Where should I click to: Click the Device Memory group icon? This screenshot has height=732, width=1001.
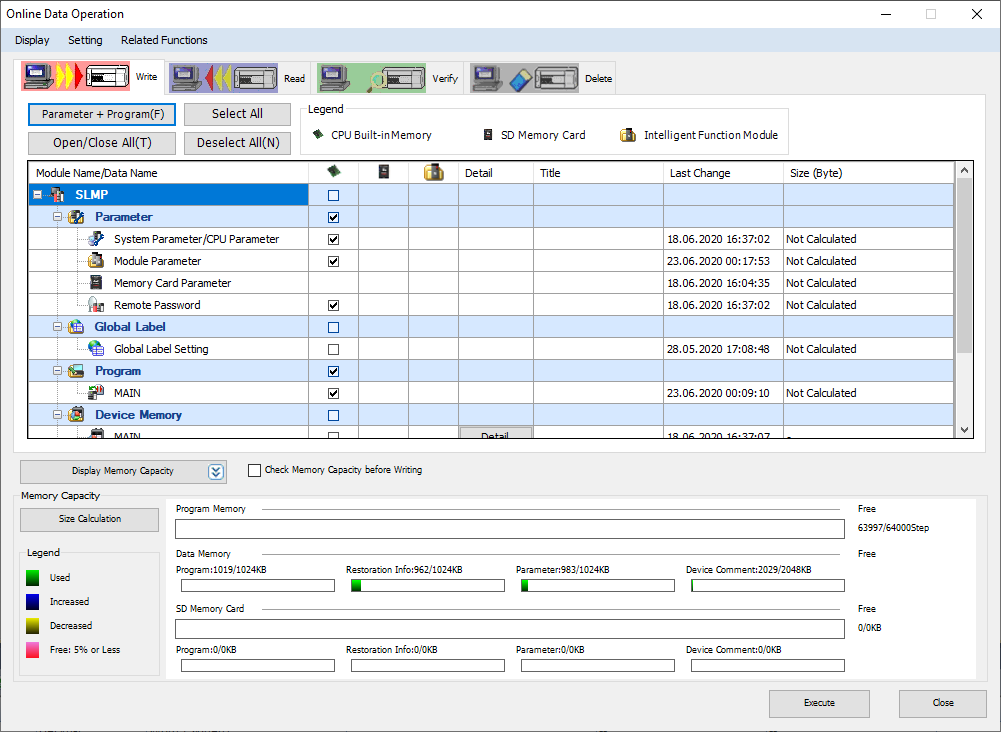tap(76, 415)
